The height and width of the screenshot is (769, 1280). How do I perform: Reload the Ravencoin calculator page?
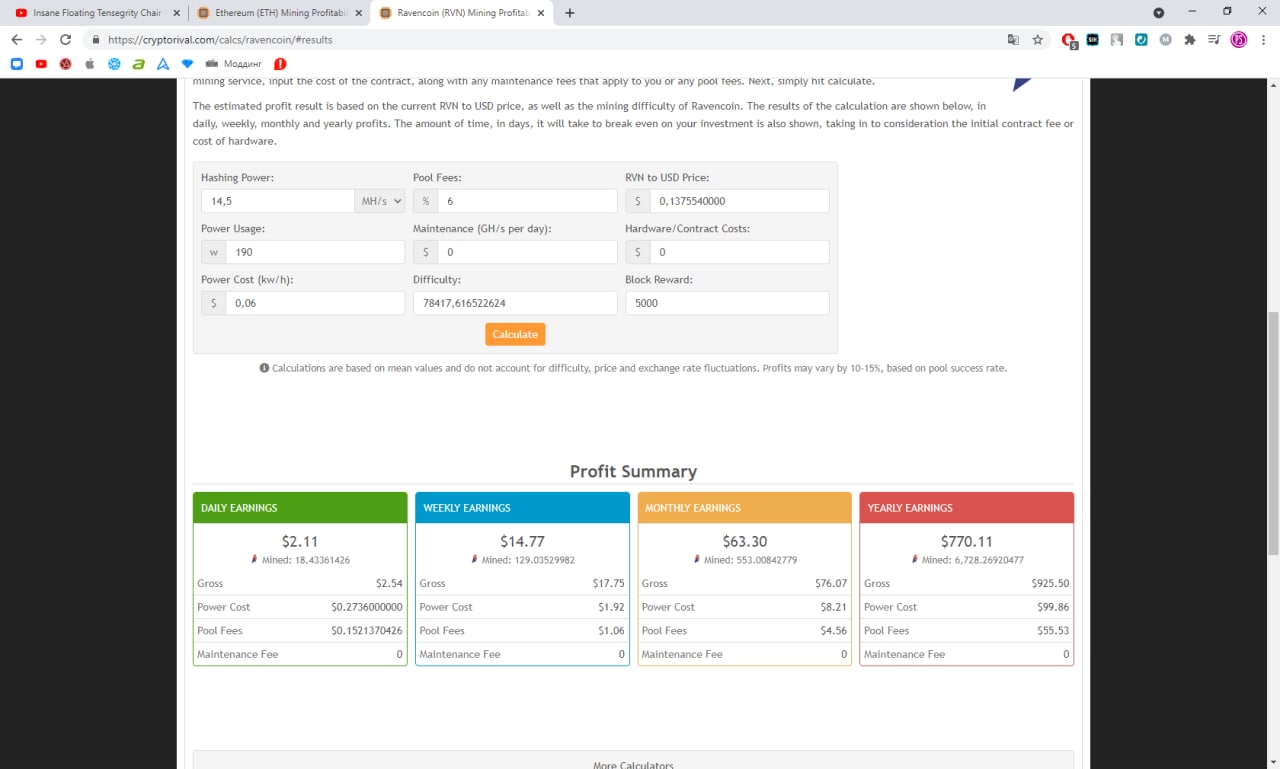[x=66, y=40]
